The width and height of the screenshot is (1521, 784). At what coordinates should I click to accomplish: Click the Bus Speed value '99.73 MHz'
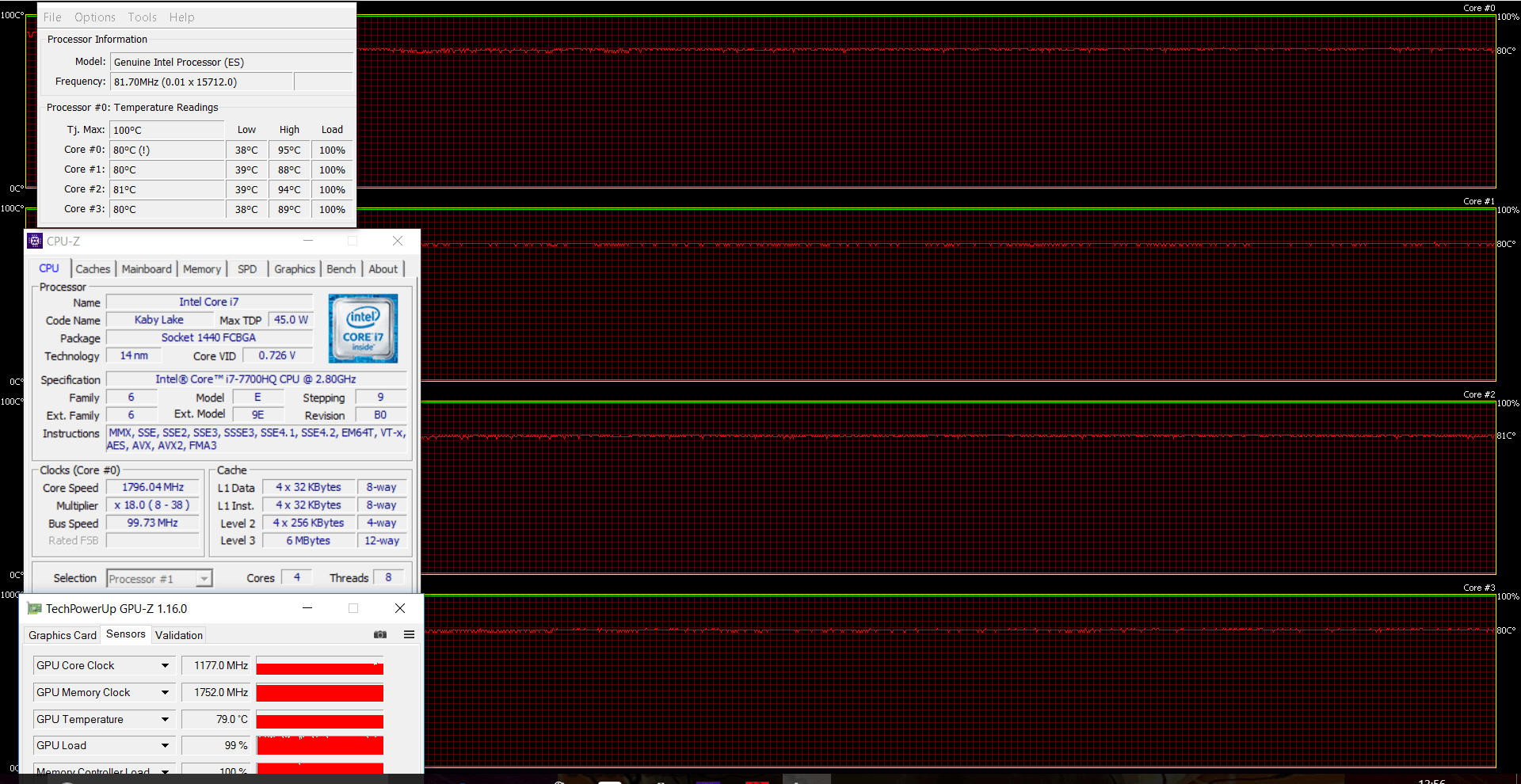click(x=153, y=523)
